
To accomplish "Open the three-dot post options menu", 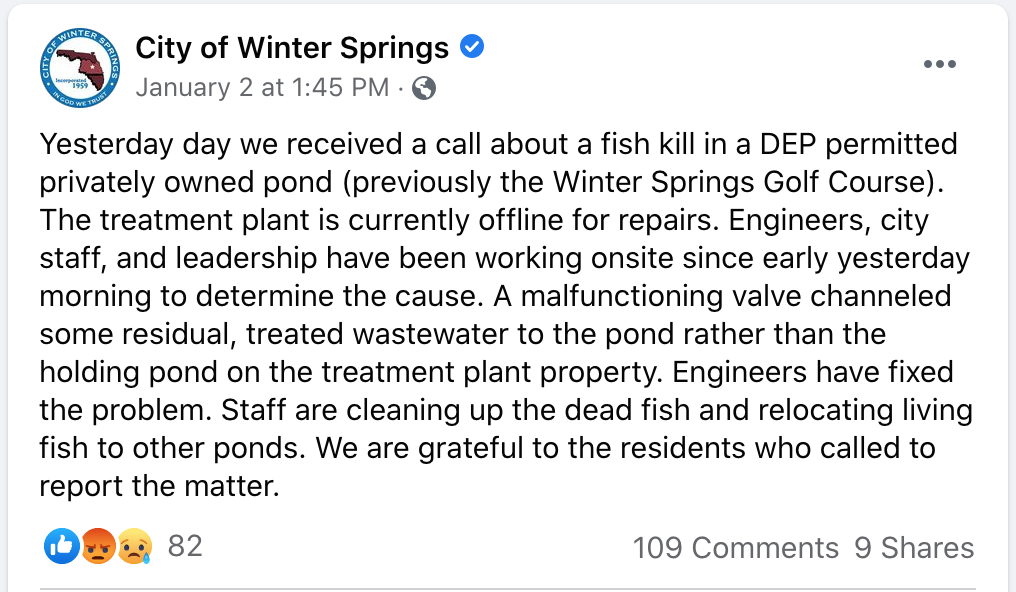I will coord(940,63).
